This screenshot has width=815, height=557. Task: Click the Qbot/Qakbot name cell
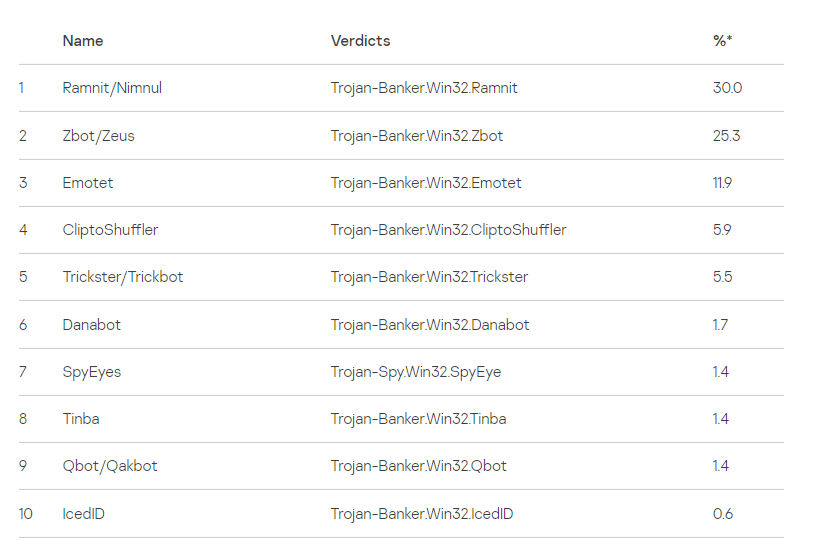pyautogui.click(x=110, y=466)
